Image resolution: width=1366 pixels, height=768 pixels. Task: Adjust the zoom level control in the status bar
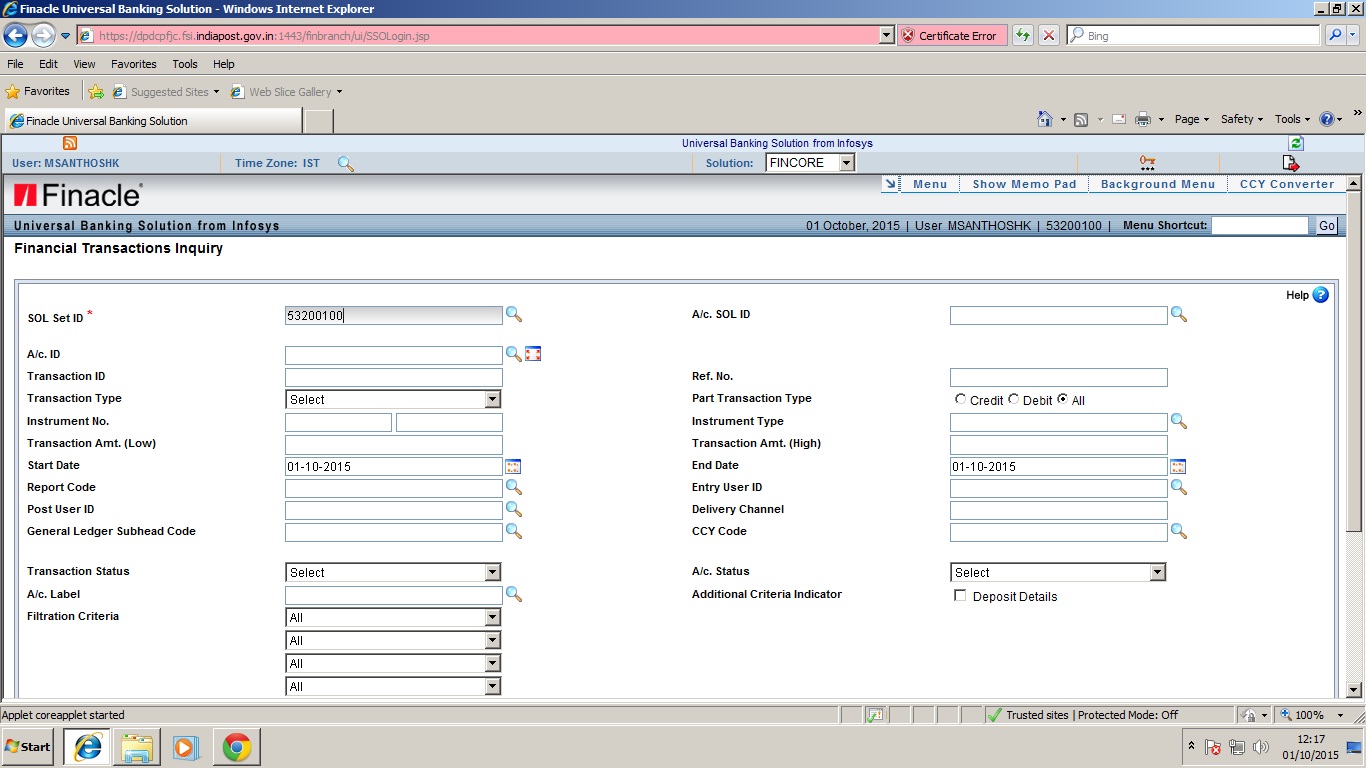coord(1312,715)
